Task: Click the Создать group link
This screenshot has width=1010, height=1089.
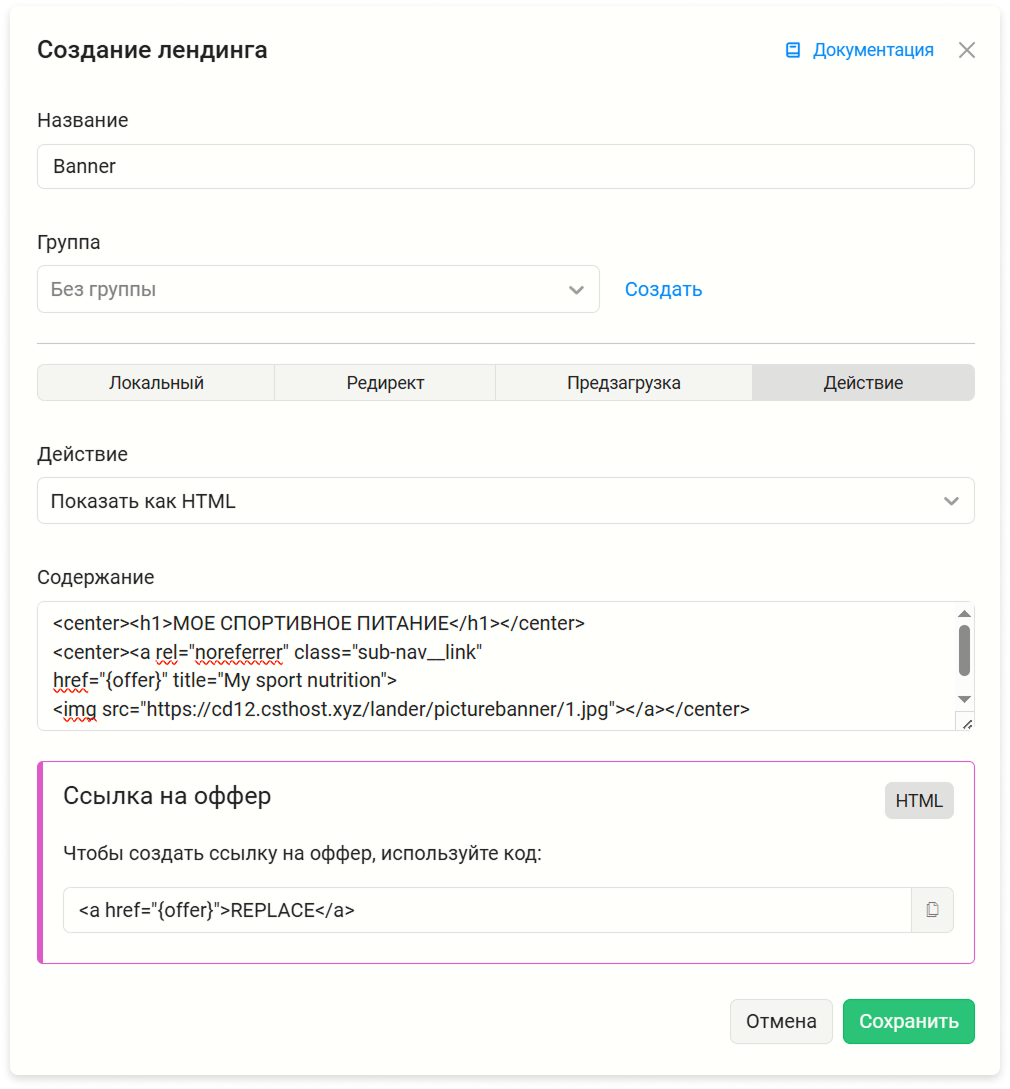Action: pyautogui.click(x=663, y=289)
